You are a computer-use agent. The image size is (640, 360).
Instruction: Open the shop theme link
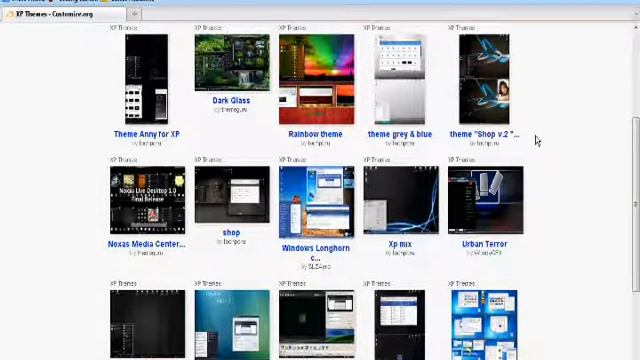pyautogui.click(x=231, y=233)
